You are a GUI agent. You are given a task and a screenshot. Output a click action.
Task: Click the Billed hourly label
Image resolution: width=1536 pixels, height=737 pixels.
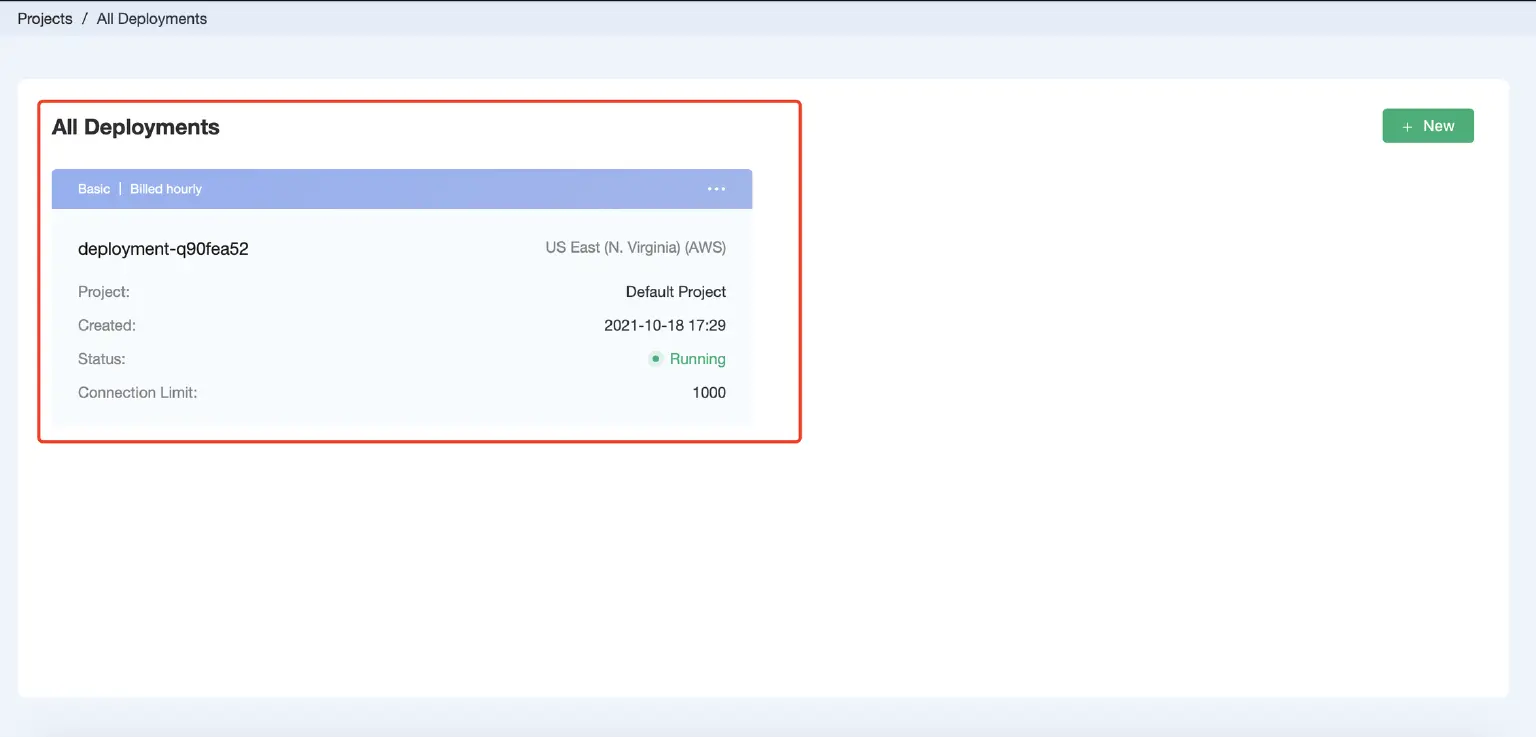tap(166, 189)
